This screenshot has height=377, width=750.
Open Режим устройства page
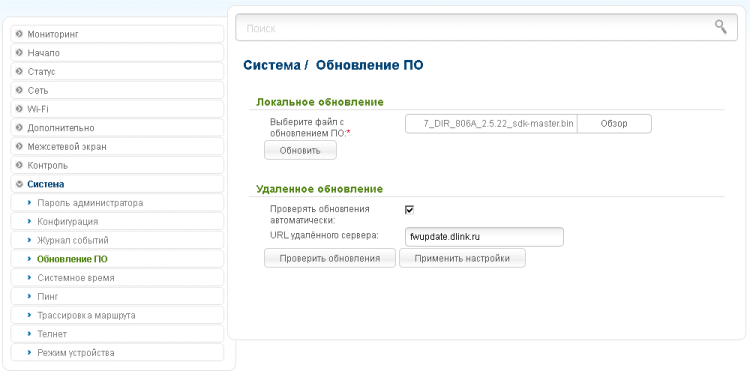[117, 353]
